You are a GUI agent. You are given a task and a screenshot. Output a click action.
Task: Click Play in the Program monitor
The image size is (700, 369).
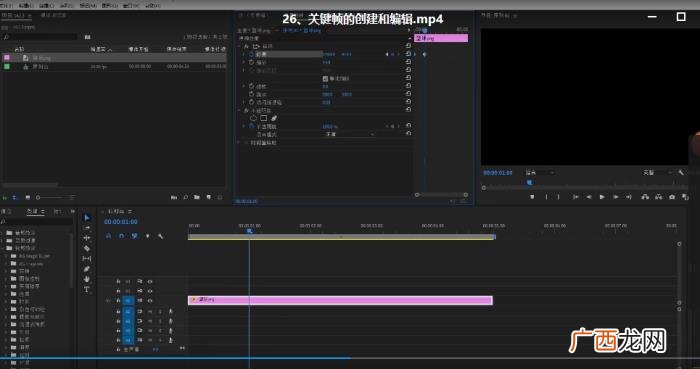pos(602,197)
